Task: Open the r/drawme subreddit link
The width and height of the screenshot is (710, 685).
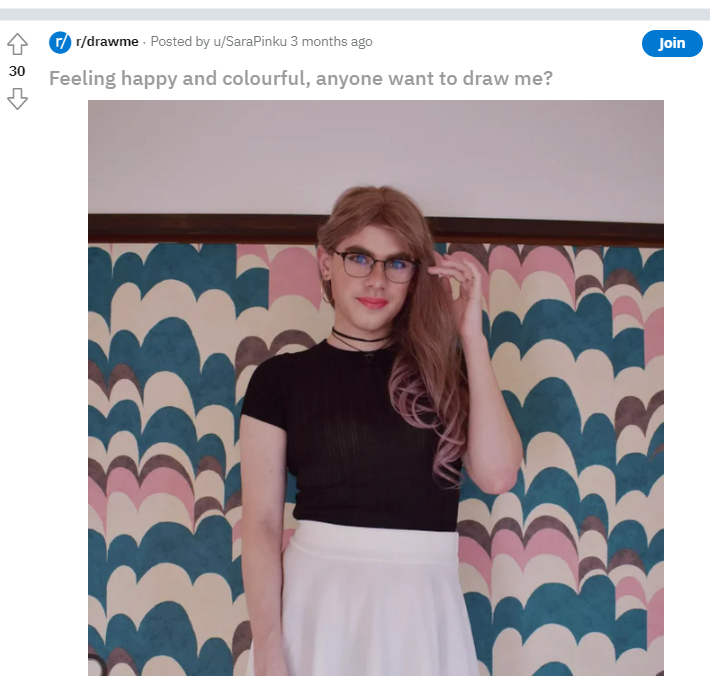Action: 107,42
